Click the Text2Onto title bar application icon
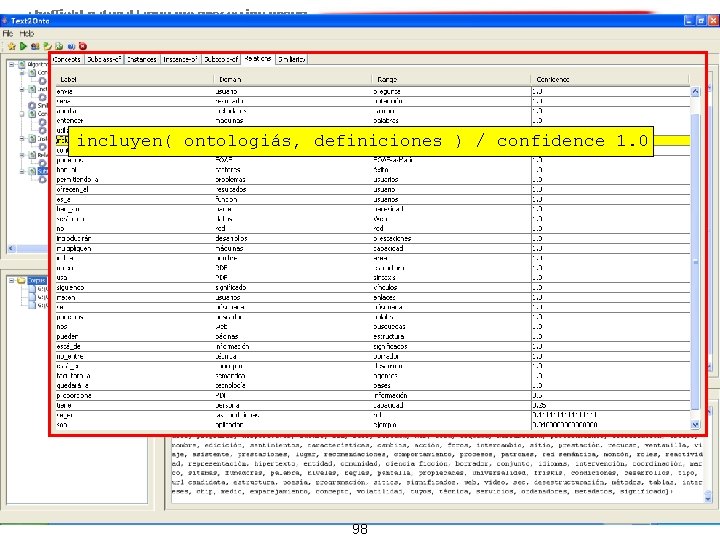 click(5, 20)
